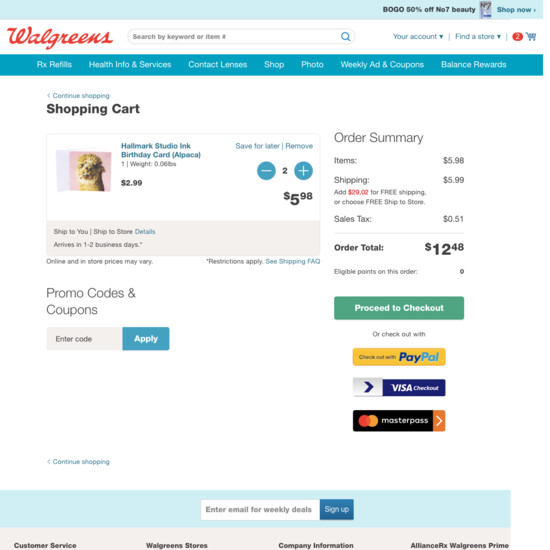The width and height of the screenshot is (550, 550).
Task: Click the Walgreens logo
Action: tap(60, 37)
